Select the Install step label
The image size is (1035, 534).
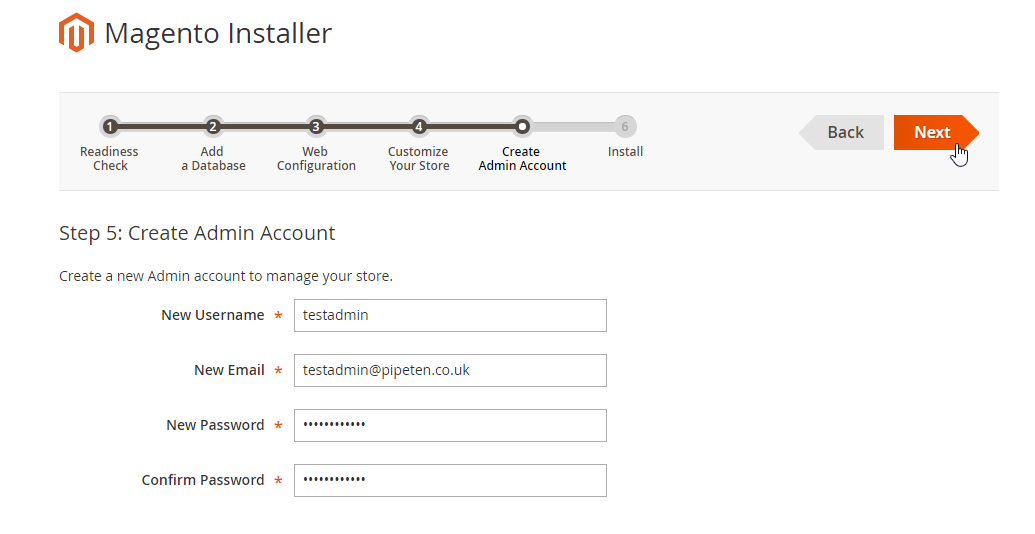coord(624,152)
